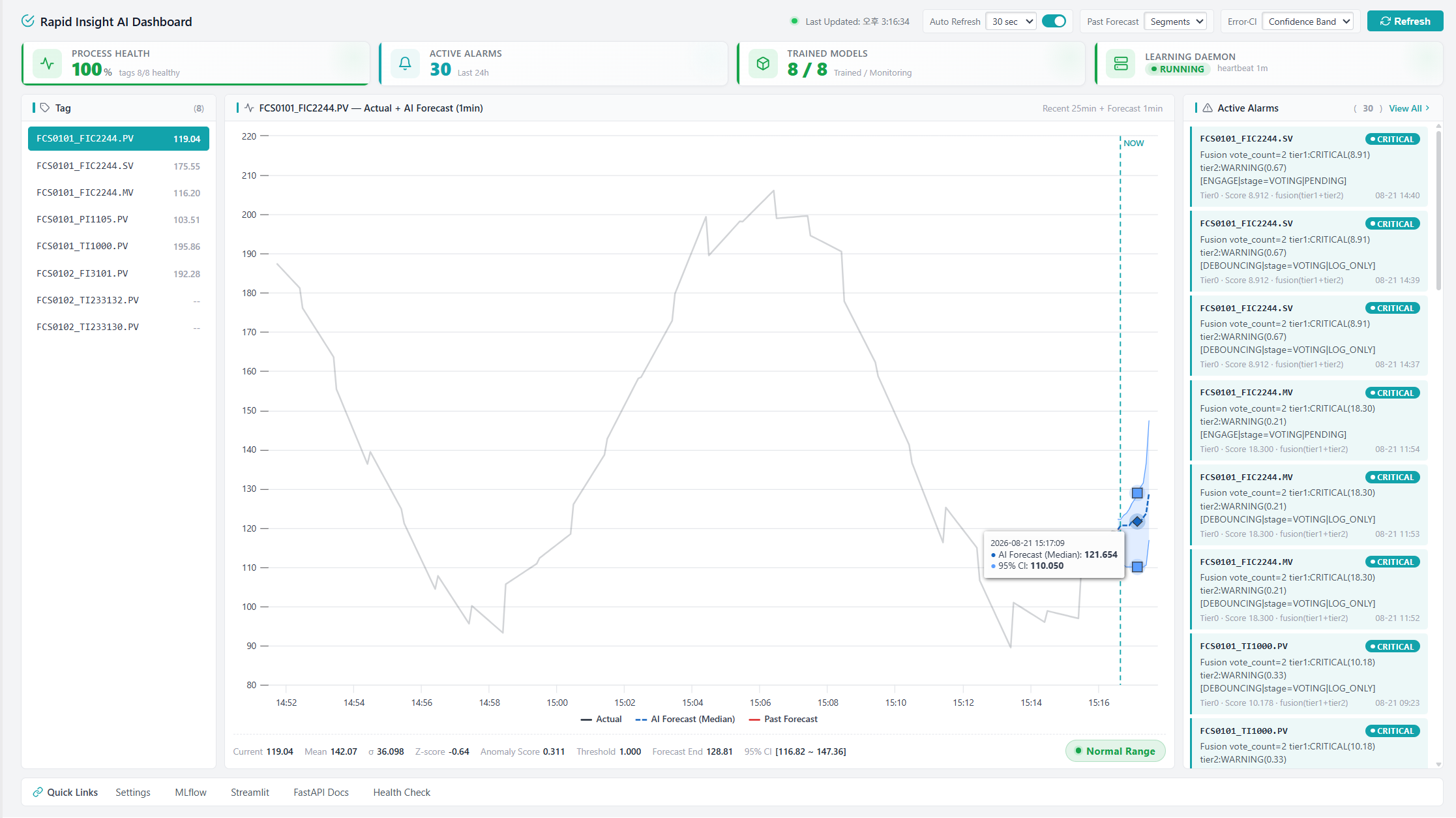Image resolution: width=1456 pixels, height=818 pixels.
Task: Click the Refresh button
Action: pos(1405,22)
